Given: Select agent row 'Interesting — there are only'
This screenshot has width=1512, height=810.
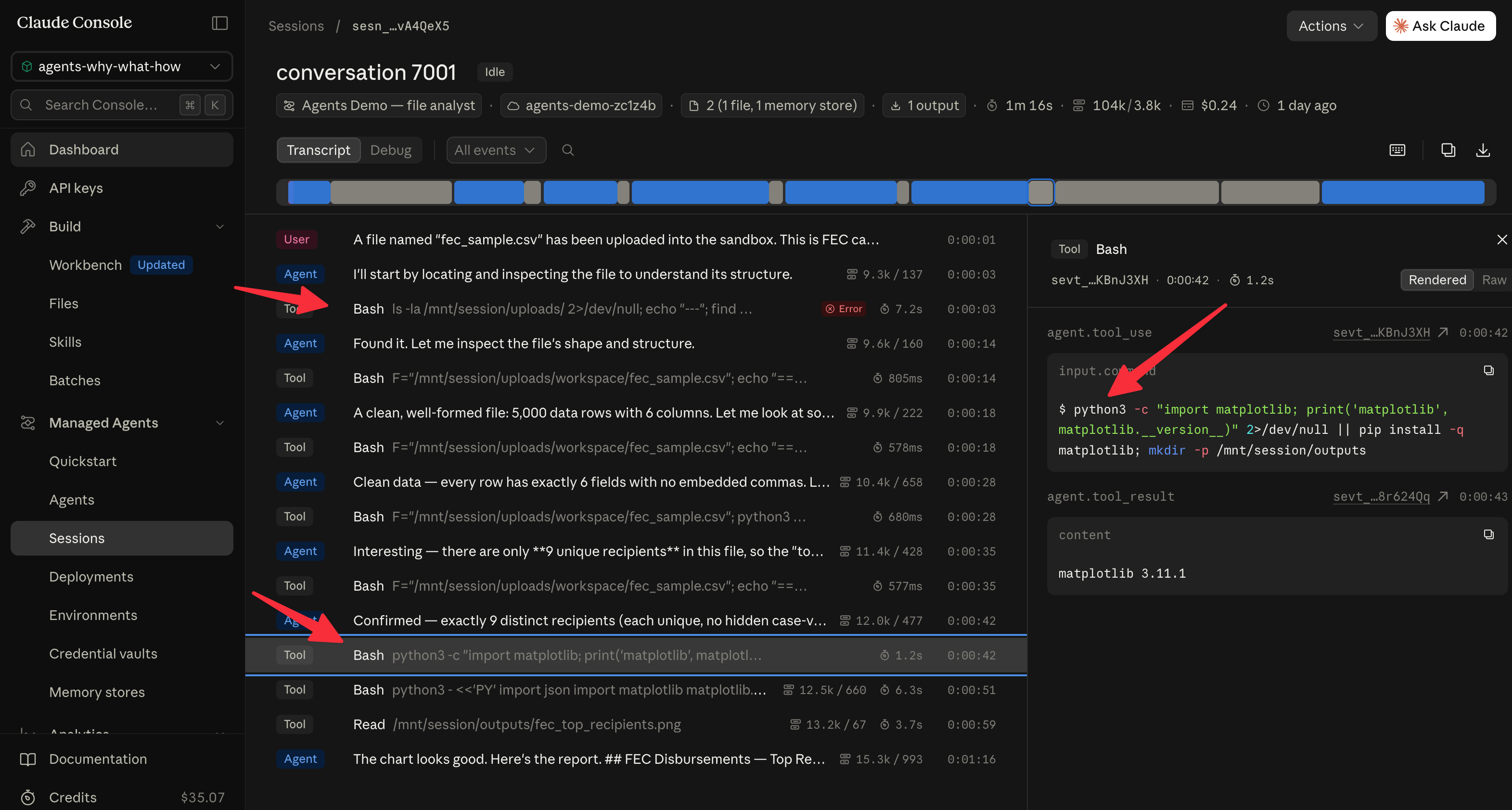Looking at the screenshot, I should click(x=636, y=551).
